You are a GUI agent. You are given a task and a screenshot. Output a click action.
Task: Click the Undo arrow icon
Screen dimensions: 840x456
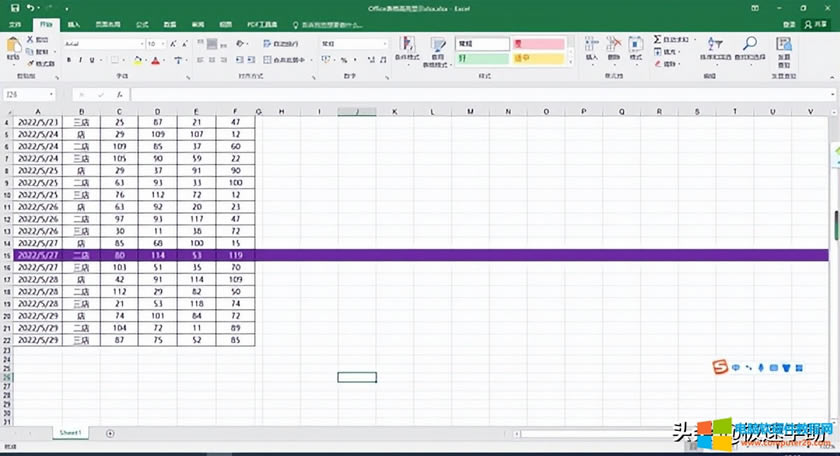[x=30, y=7]
